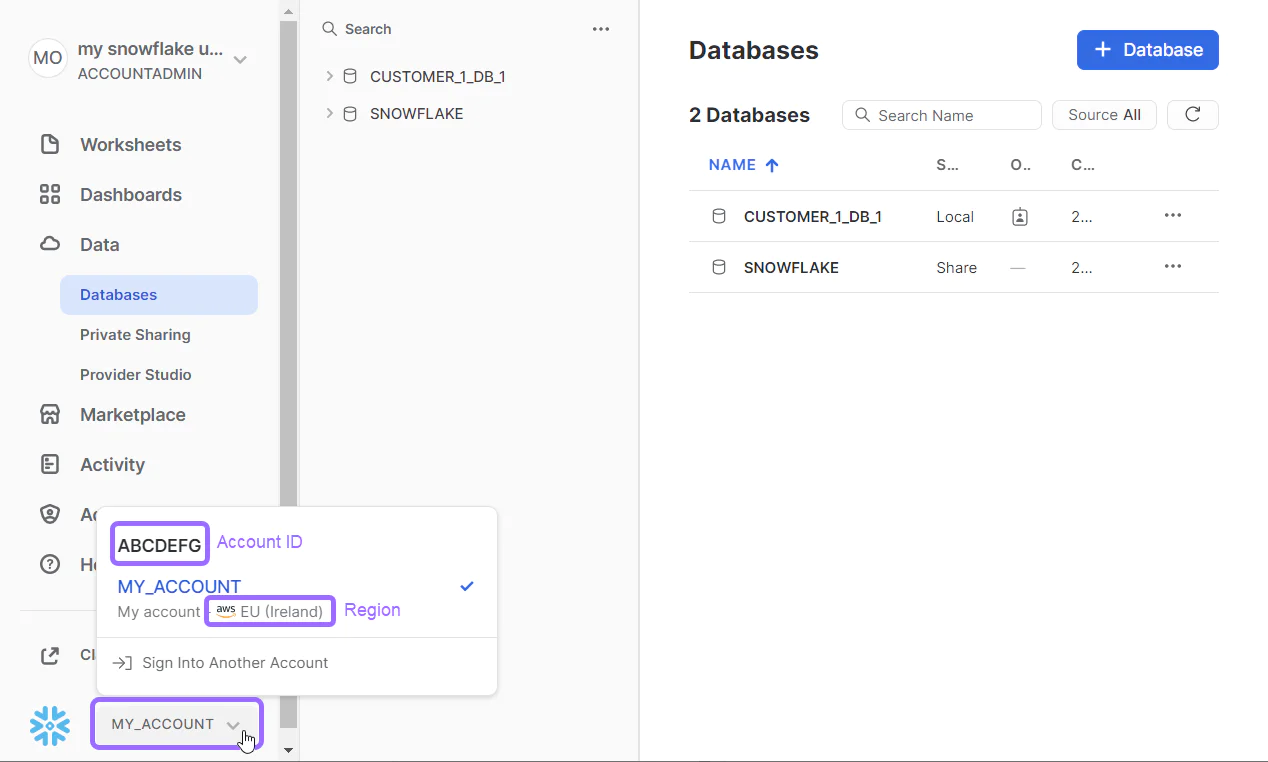The image size is (1268, 762).
Task: Click the Marketplace storefront icon
Action: [50, 414]
